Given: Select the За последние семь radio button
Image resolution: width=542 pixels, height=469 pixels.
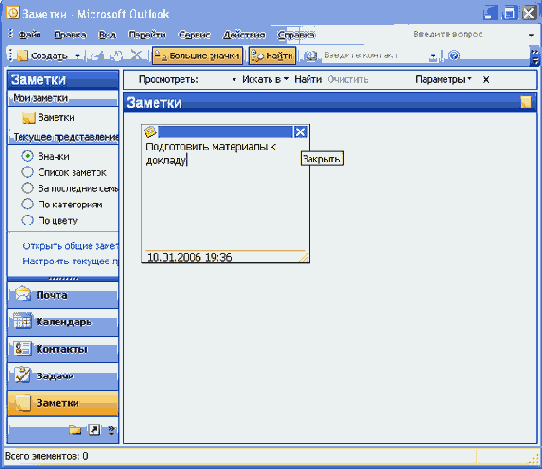Looking at the screenshot, I should pyautogui.click(x=27, y=188).
